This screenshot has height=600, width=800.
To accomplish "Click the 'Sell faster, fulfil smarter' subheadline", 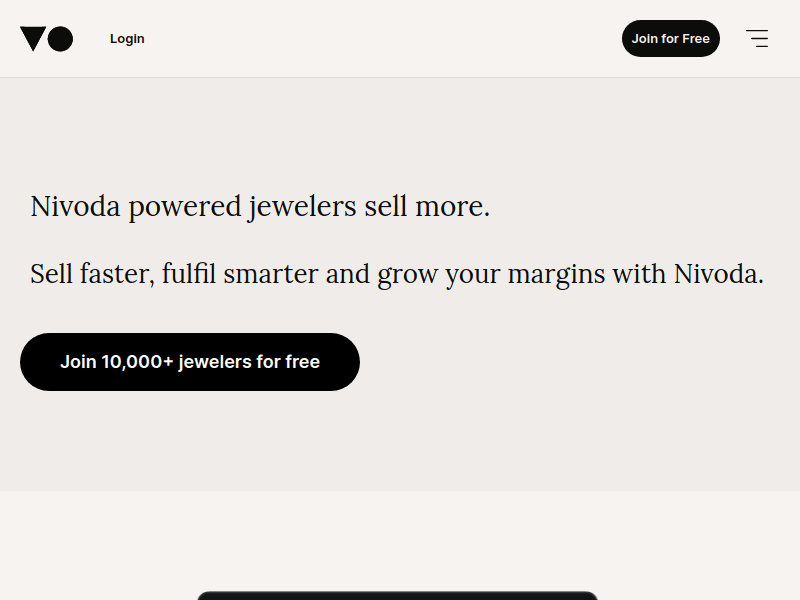I will (x=397, y=273).
